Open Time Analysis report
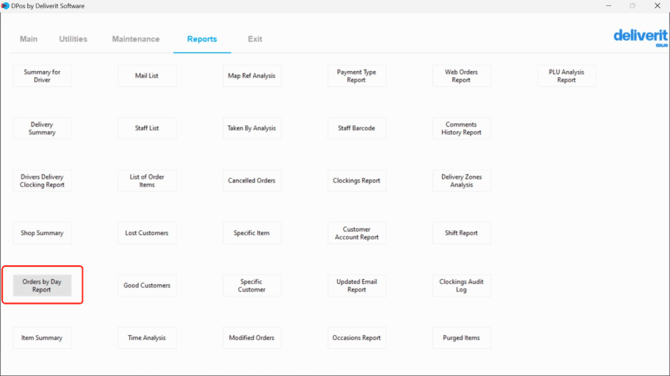Screen dimensions: 670x376 point(147,338)
